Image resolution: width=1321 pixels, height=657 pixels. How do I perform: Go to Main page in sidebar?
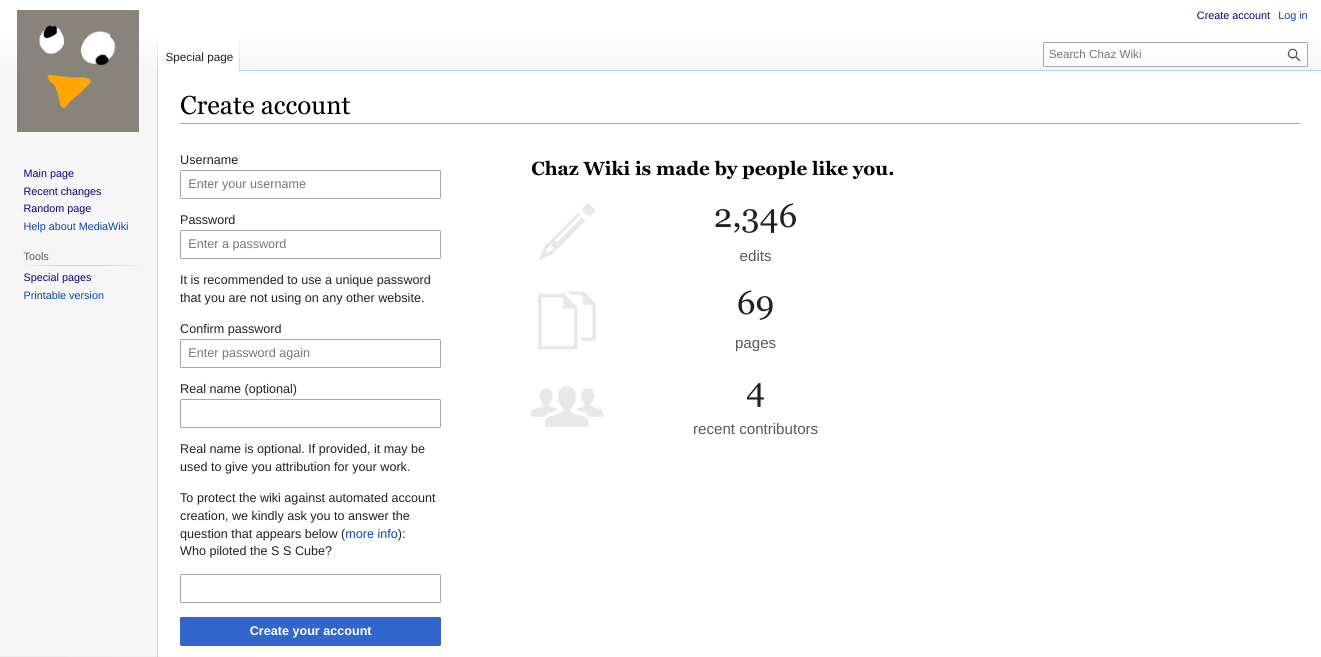pyautogui.click(x=49, y=173)
